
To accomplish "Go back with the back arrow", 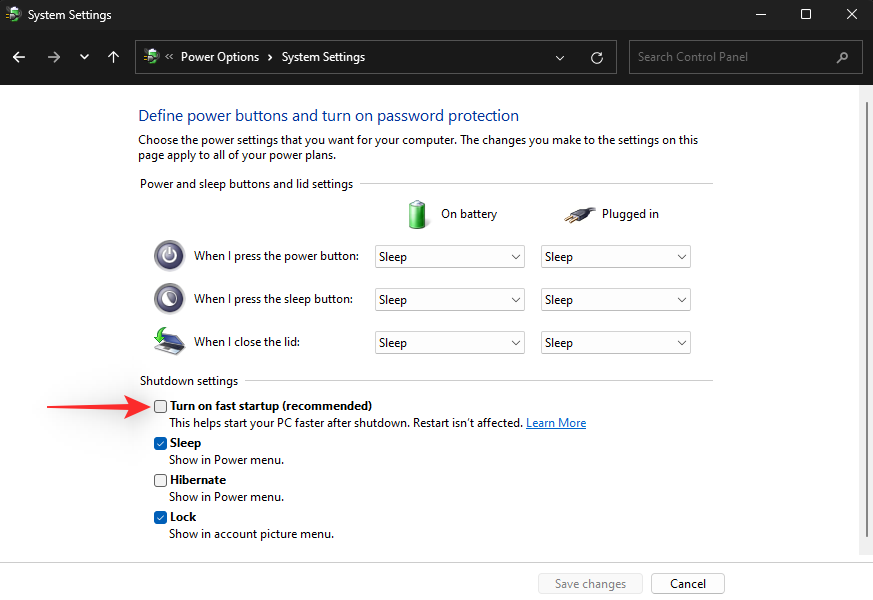I will (x=19, y=57).
